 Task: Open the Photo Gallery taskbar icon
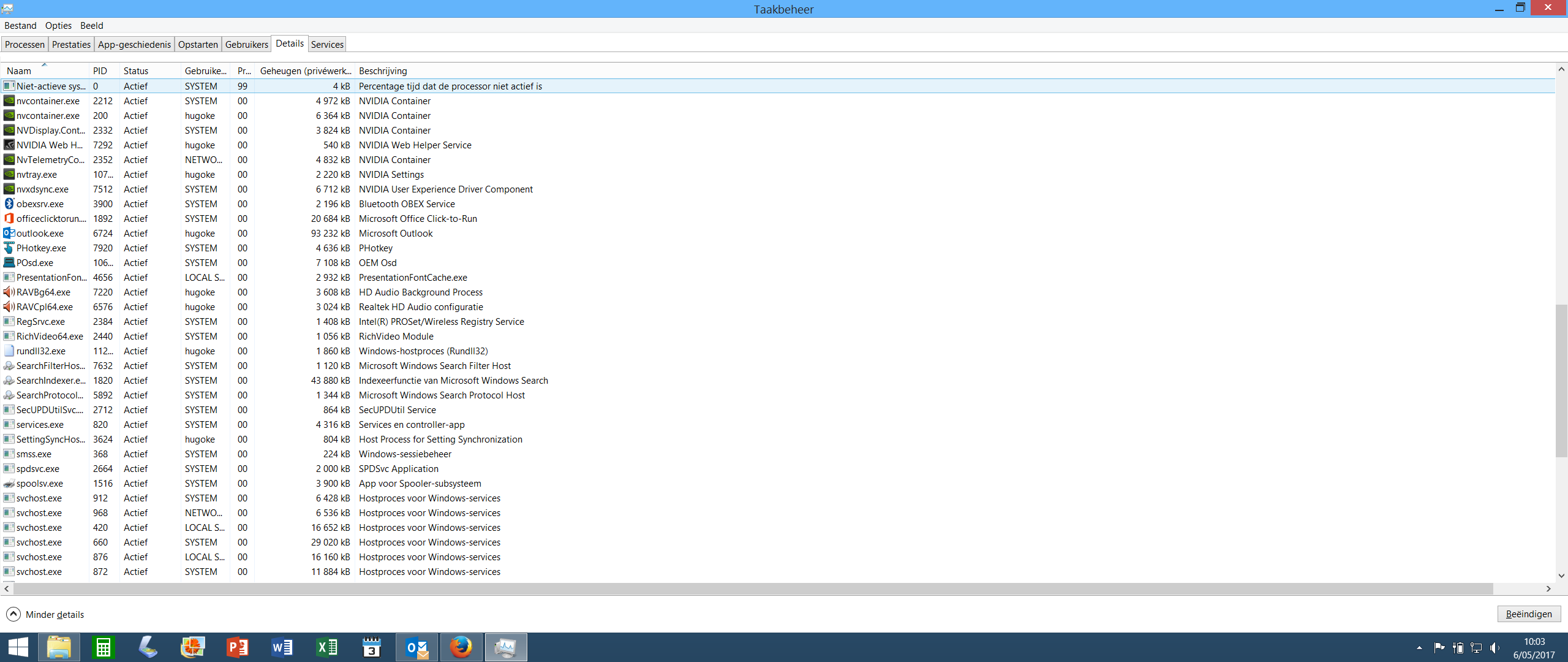point(192,647)
